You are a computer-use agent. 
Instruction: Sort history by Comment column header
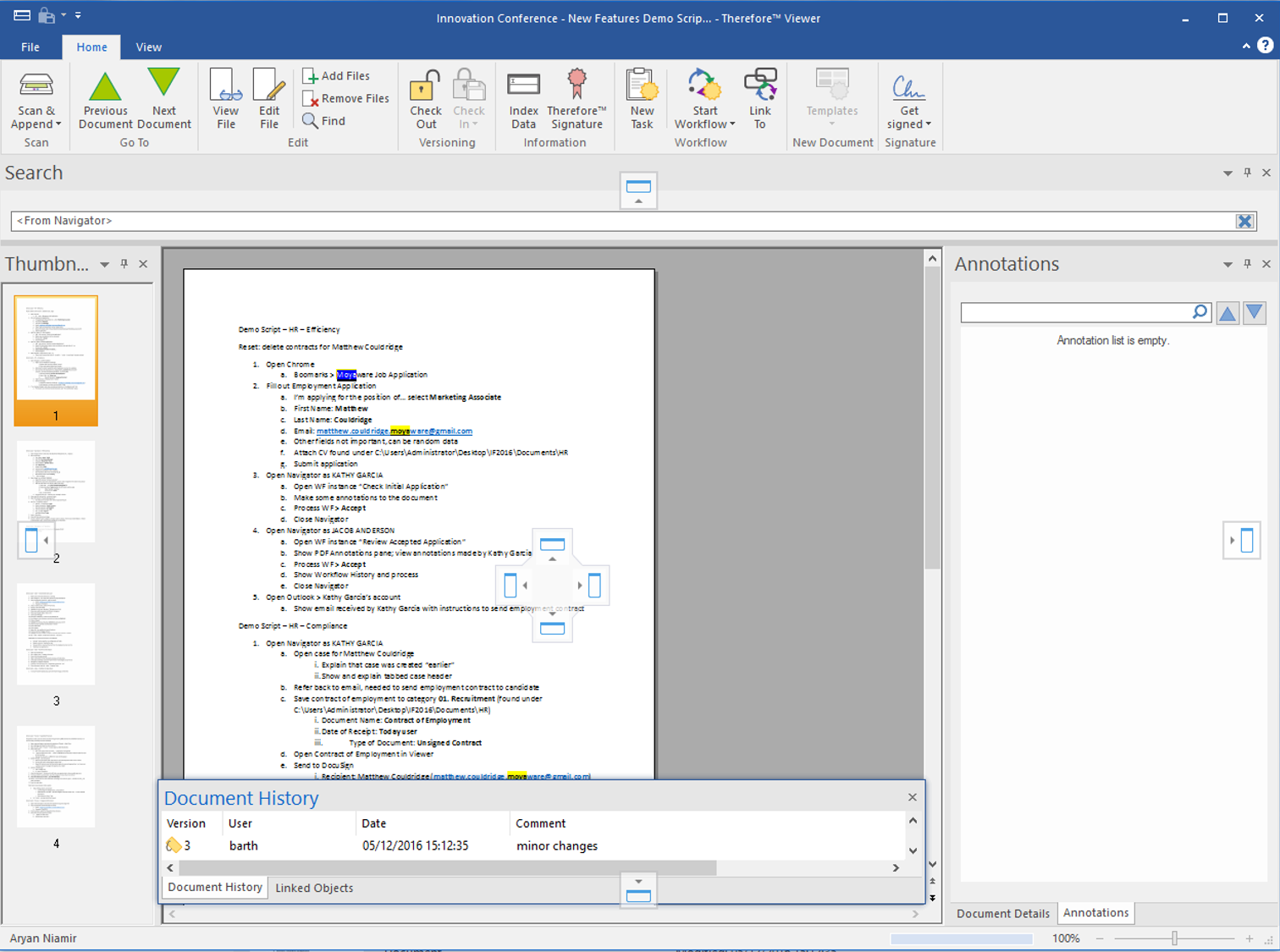click(x=708, y=823)
